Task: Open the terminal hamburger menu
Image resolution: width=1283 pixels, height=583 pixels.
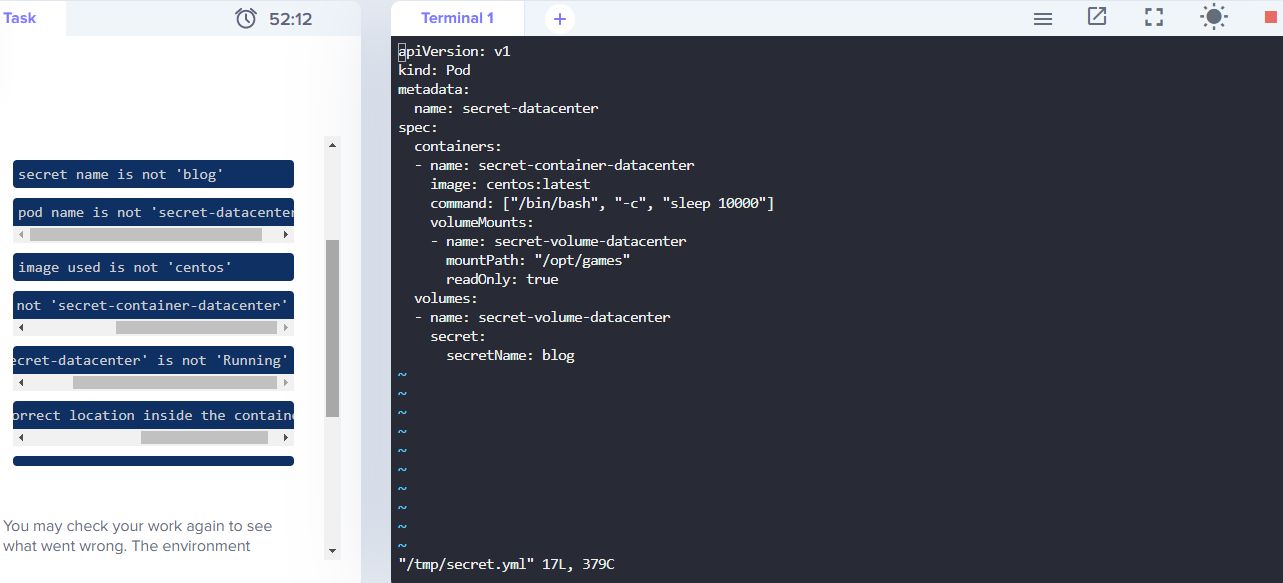Action: pyautogui.click(x=1042, y=18)
